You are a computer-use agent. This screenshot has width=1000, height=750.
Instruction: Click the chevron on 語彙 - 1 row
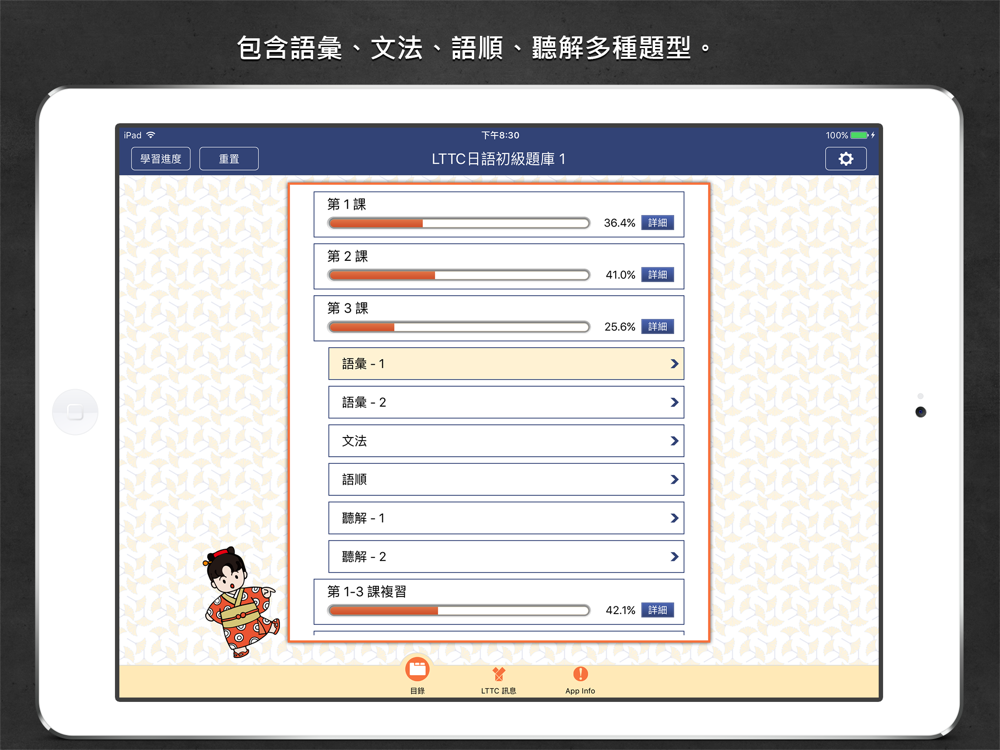674,364
